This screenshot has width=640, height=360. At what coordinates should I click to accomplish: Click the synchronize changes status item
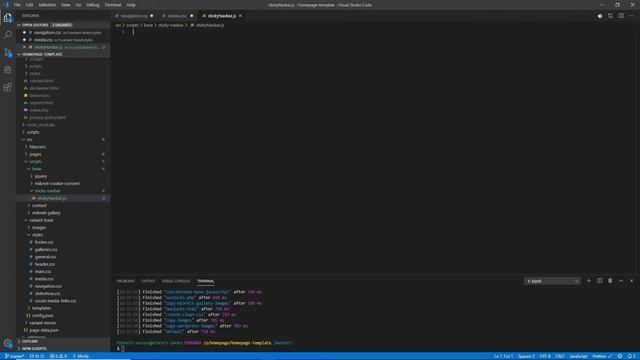[37, 356]
